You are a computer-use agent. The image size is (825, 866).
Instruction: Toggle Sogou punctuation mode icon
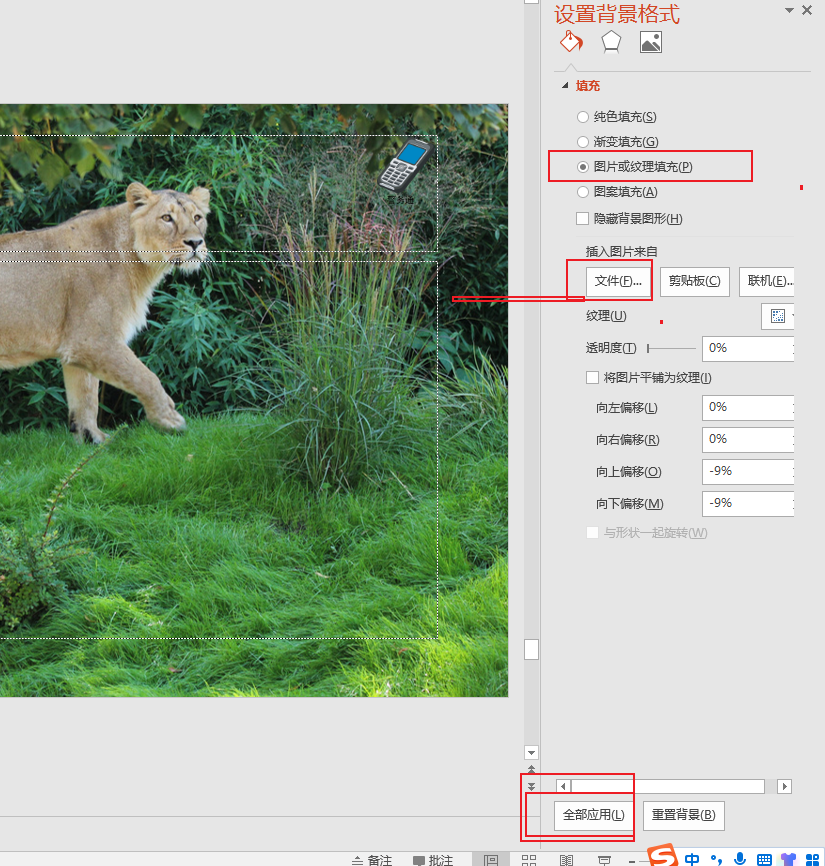716,859
